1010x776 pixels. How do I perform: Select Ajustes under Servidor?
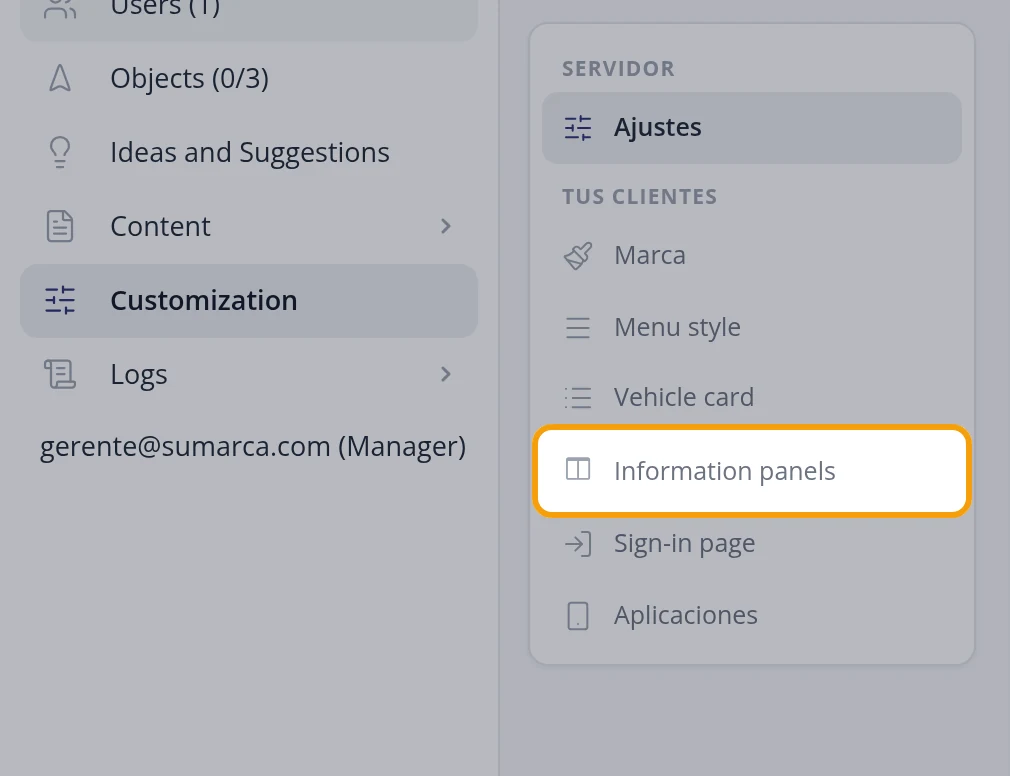(x=752, y=128)
